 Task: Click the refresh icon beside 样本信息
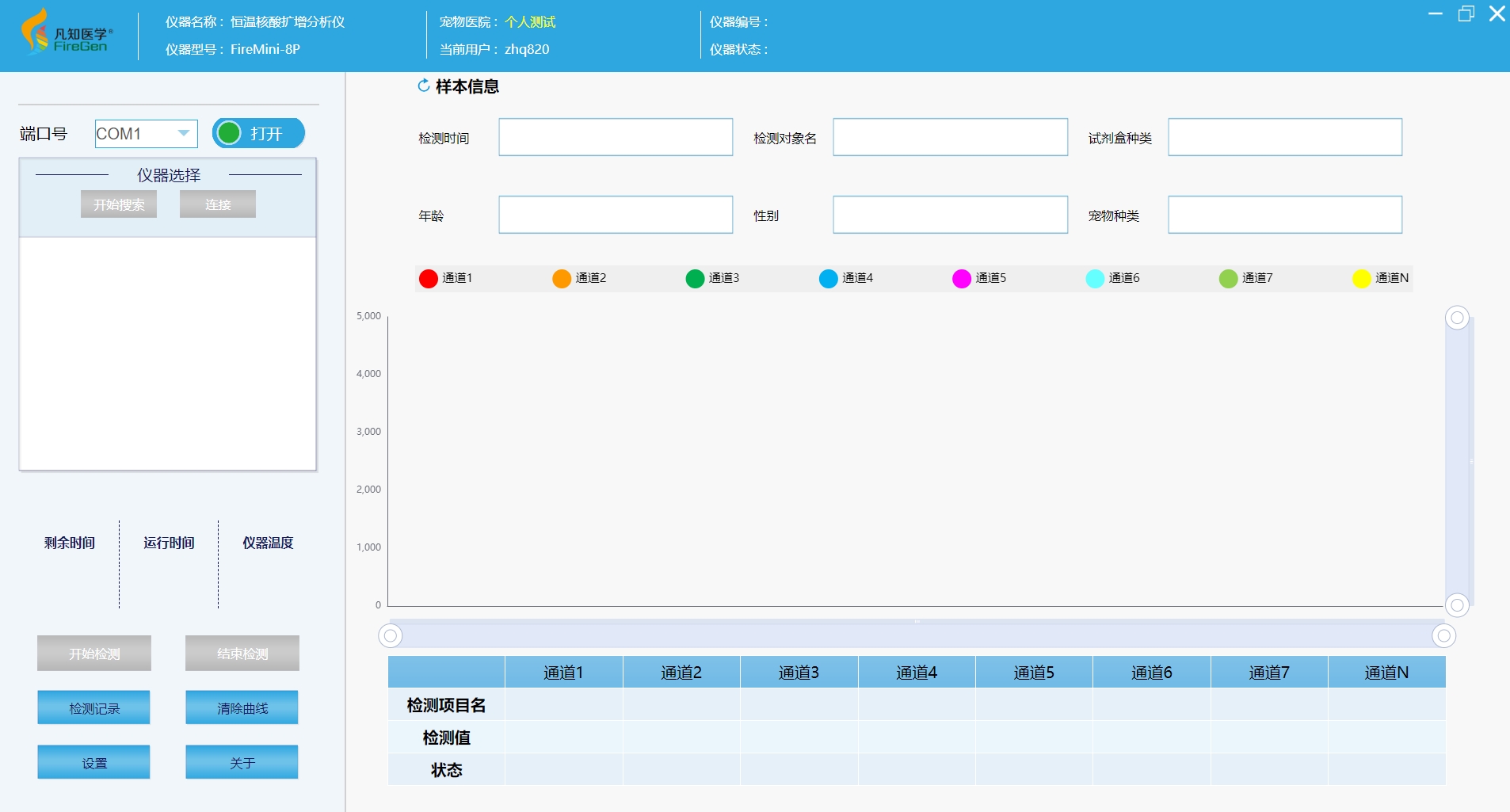point(424,86)
